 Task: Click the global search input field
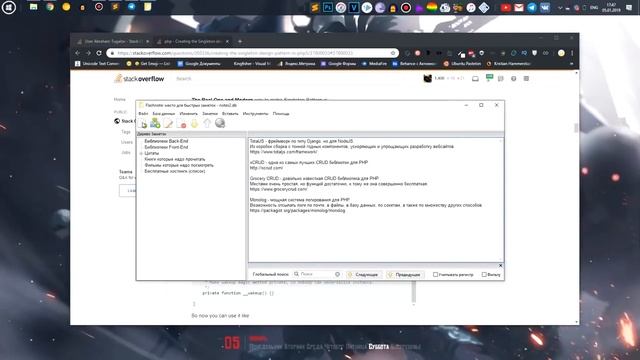point(317,274)
